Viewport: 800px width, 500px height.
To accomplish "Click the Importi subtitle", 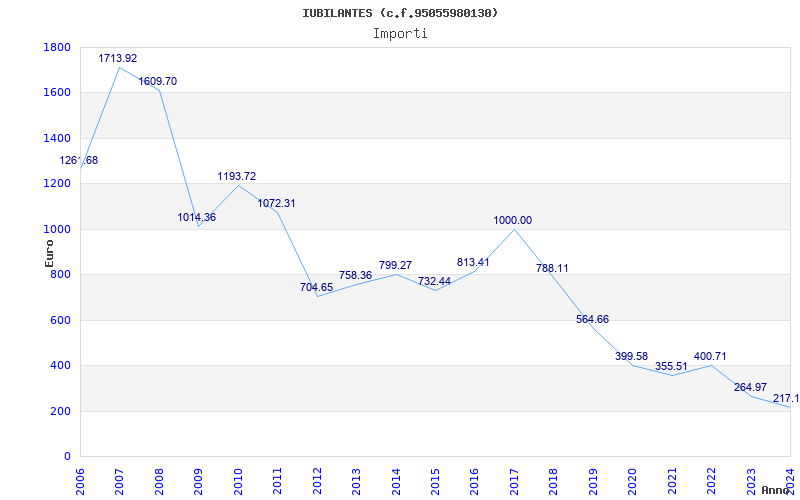I will click(400, 33).
